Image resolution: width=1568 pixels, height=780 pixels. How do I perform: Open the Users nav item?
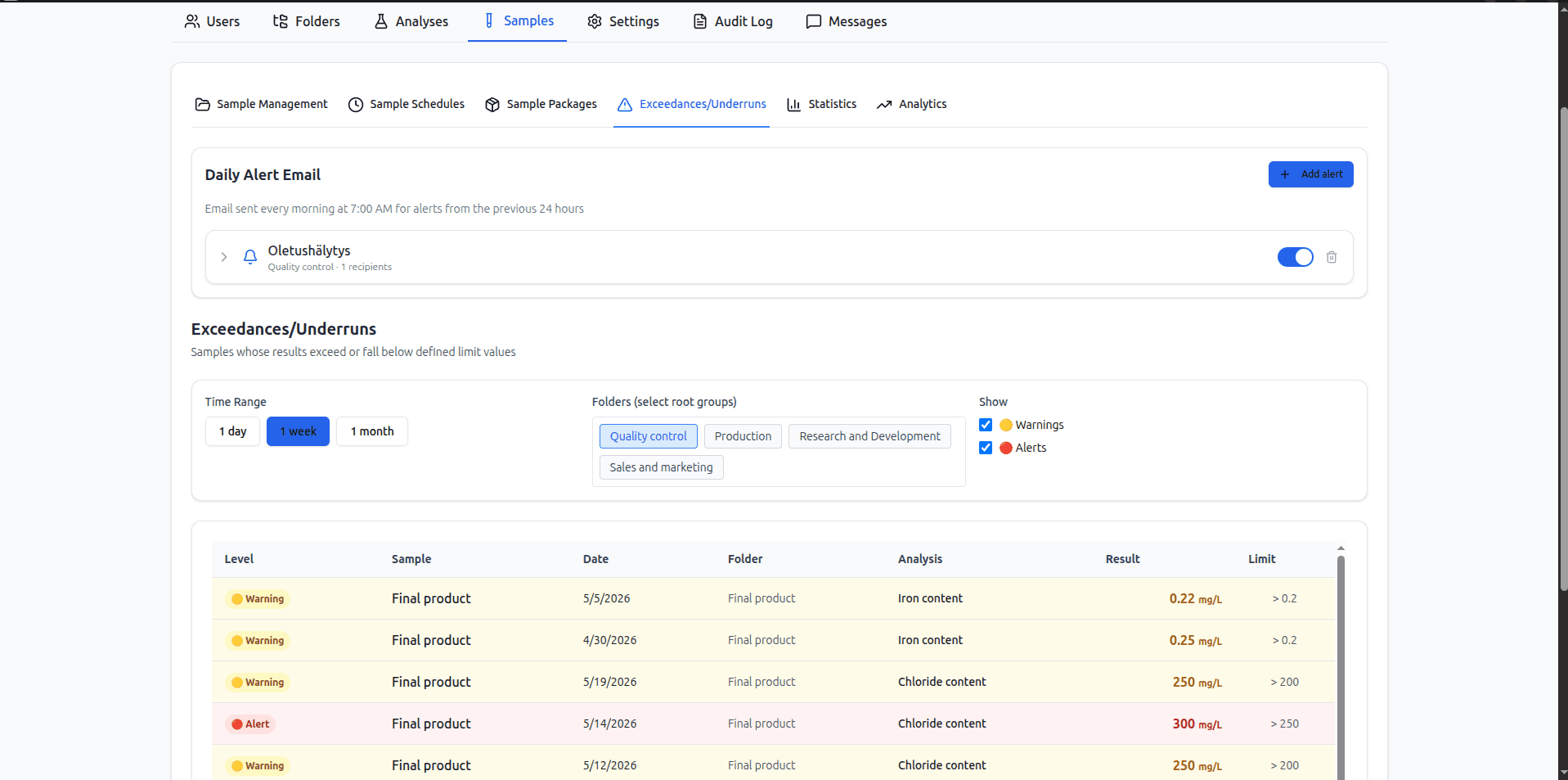pos(212,21)
